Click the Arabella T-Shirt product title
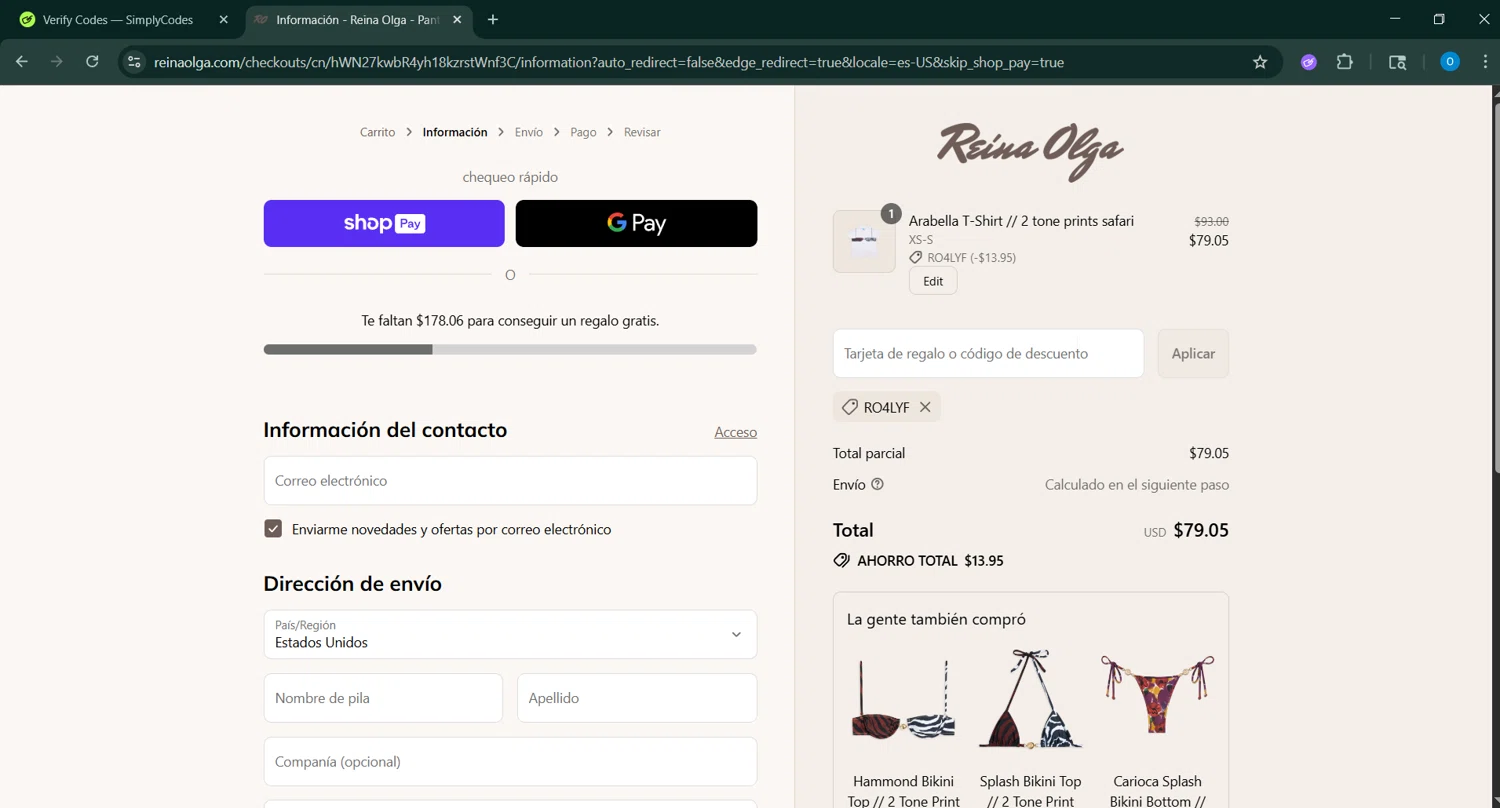The image size is (1500, 808). pos(1021,221)
